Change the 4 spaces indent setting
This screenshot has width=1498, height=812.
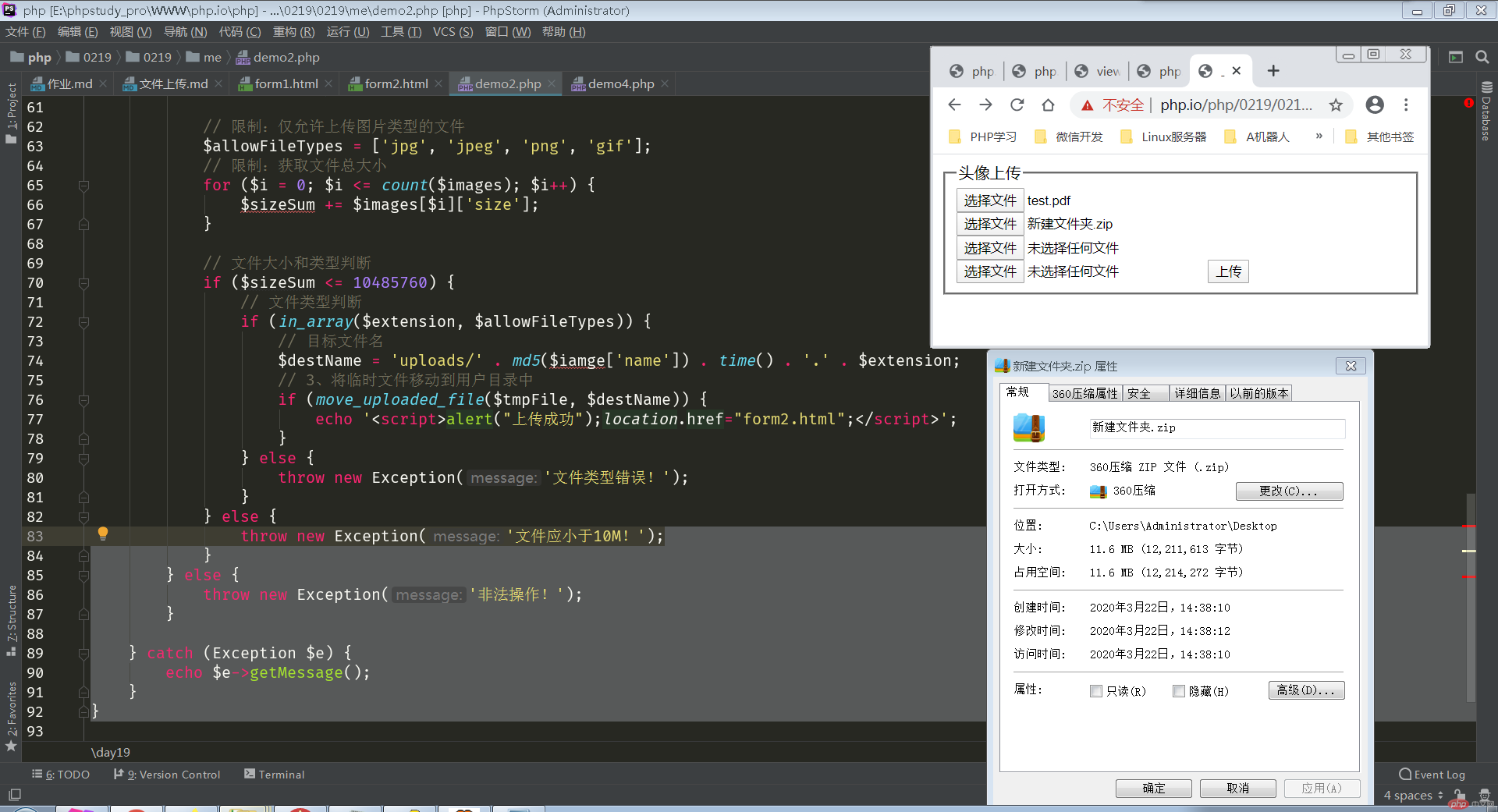pyautogui.click(x=1413, y=796)
